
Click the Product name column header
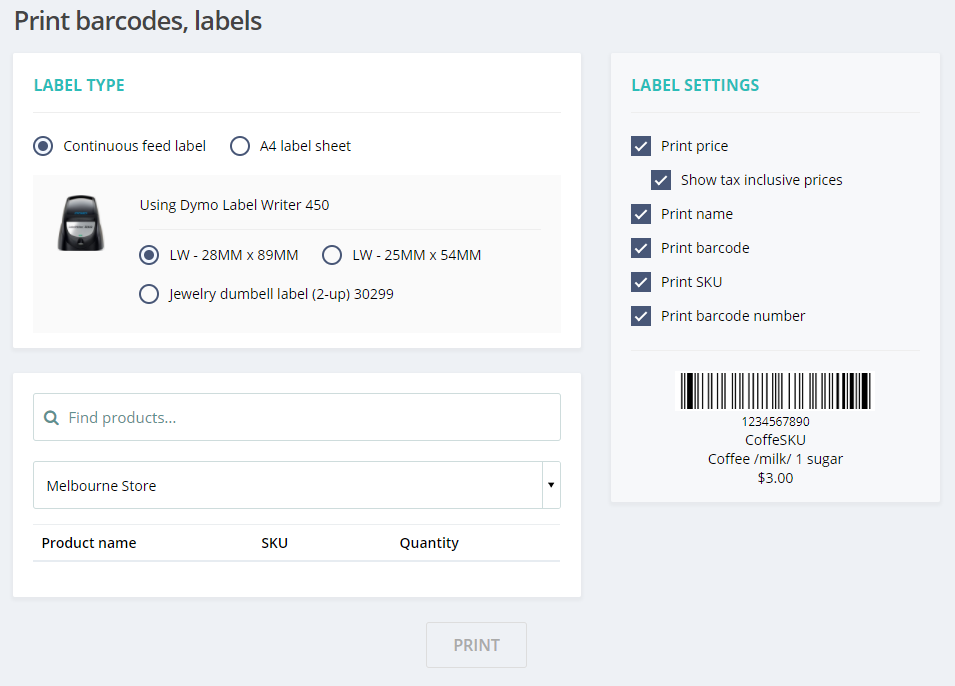[x=89, y=543]
